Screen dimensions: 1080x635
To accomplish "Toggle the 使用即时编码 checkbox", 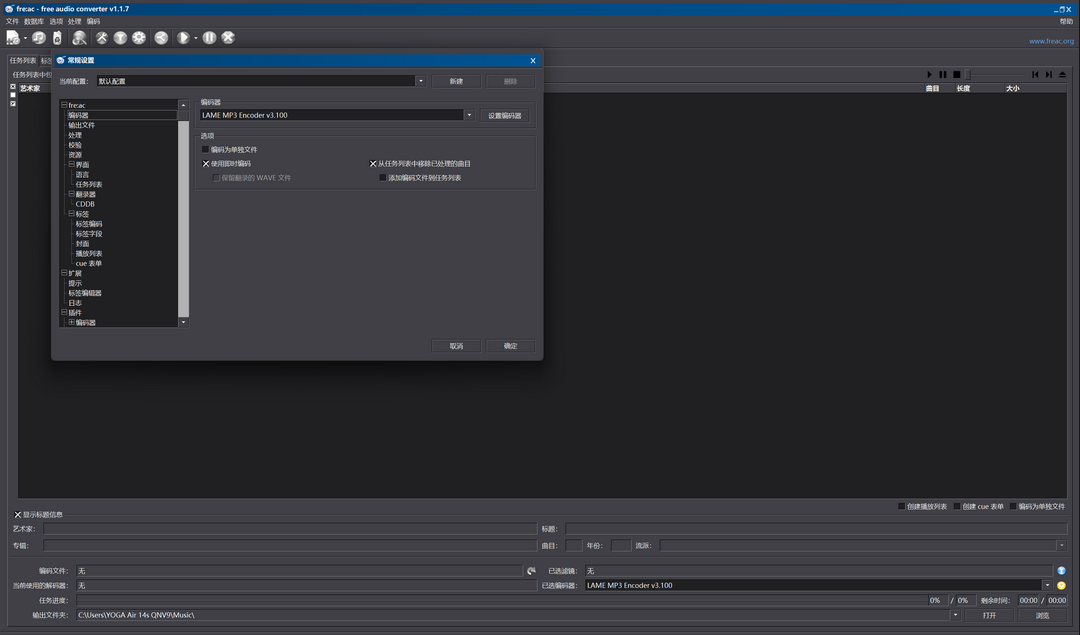I will click(x=206, y=163).
